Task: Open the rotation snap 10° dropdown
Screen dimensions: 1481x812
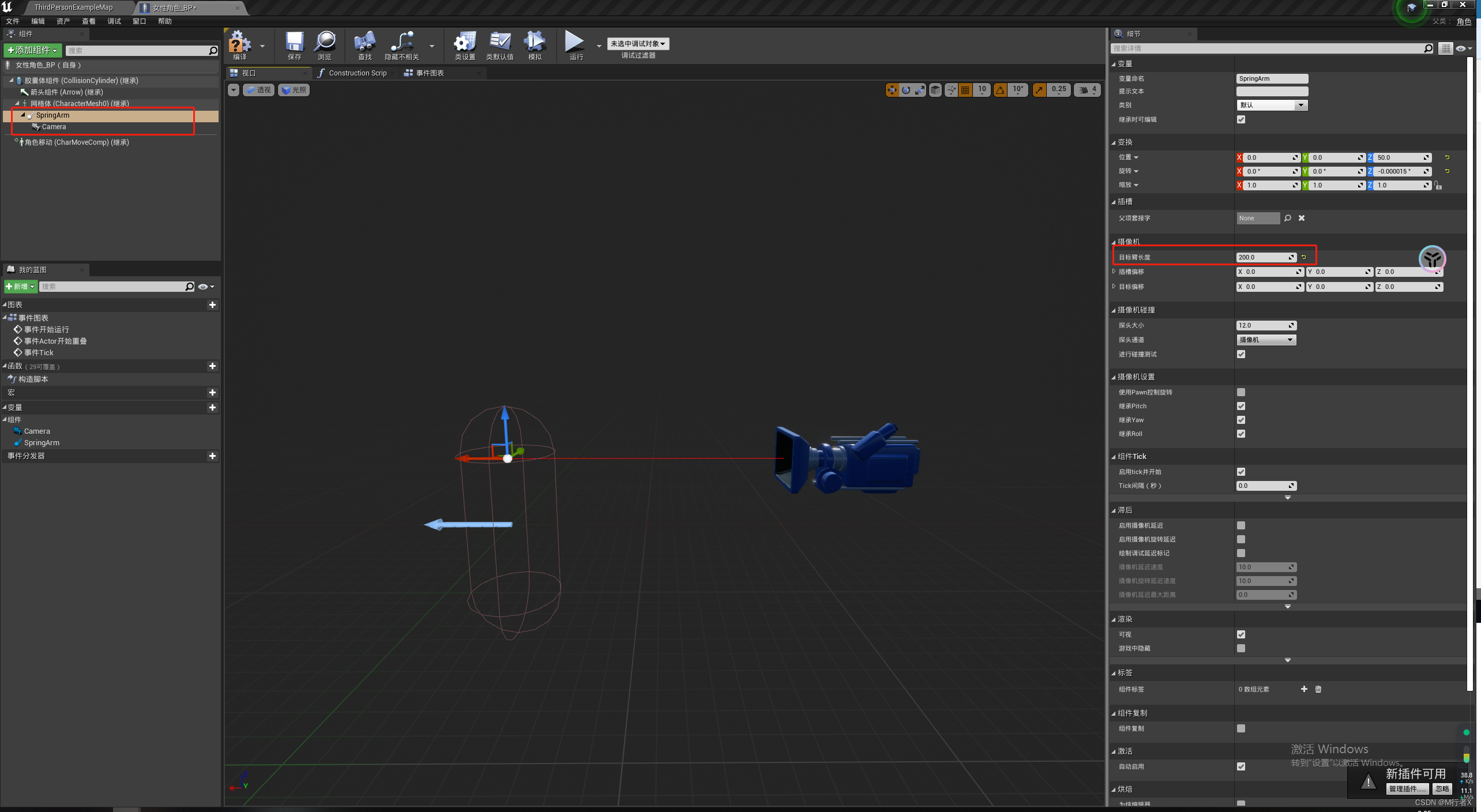Action: (1018, 90)
